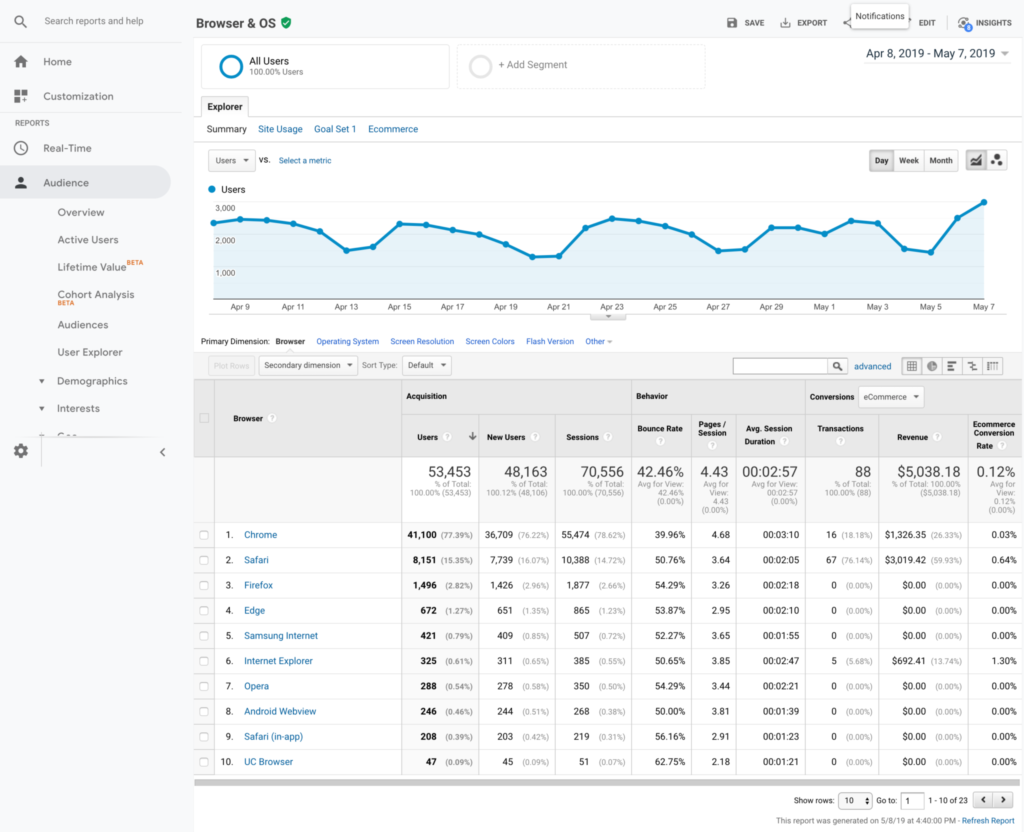The height and width of the screenshot is (832, 1024).
Task: Click the Users column sort arrow
Action: tap(472, 436)
